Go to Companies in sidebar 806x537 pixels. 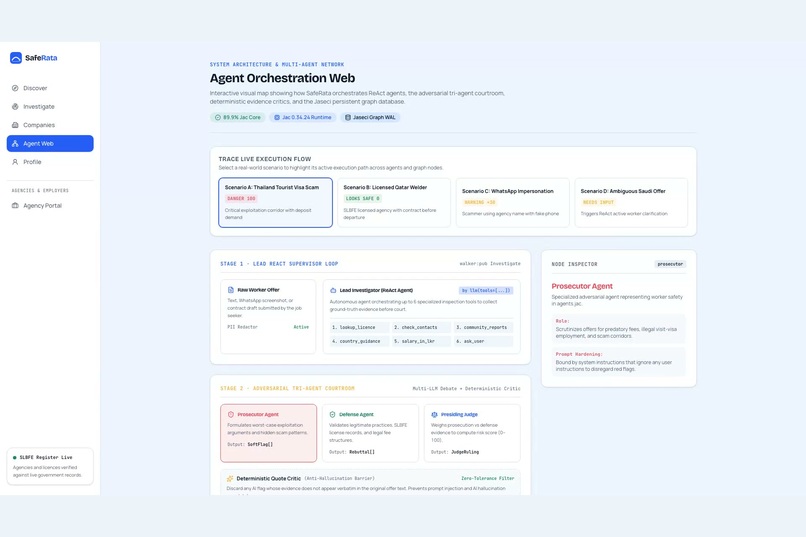click(x=50, y=125)
